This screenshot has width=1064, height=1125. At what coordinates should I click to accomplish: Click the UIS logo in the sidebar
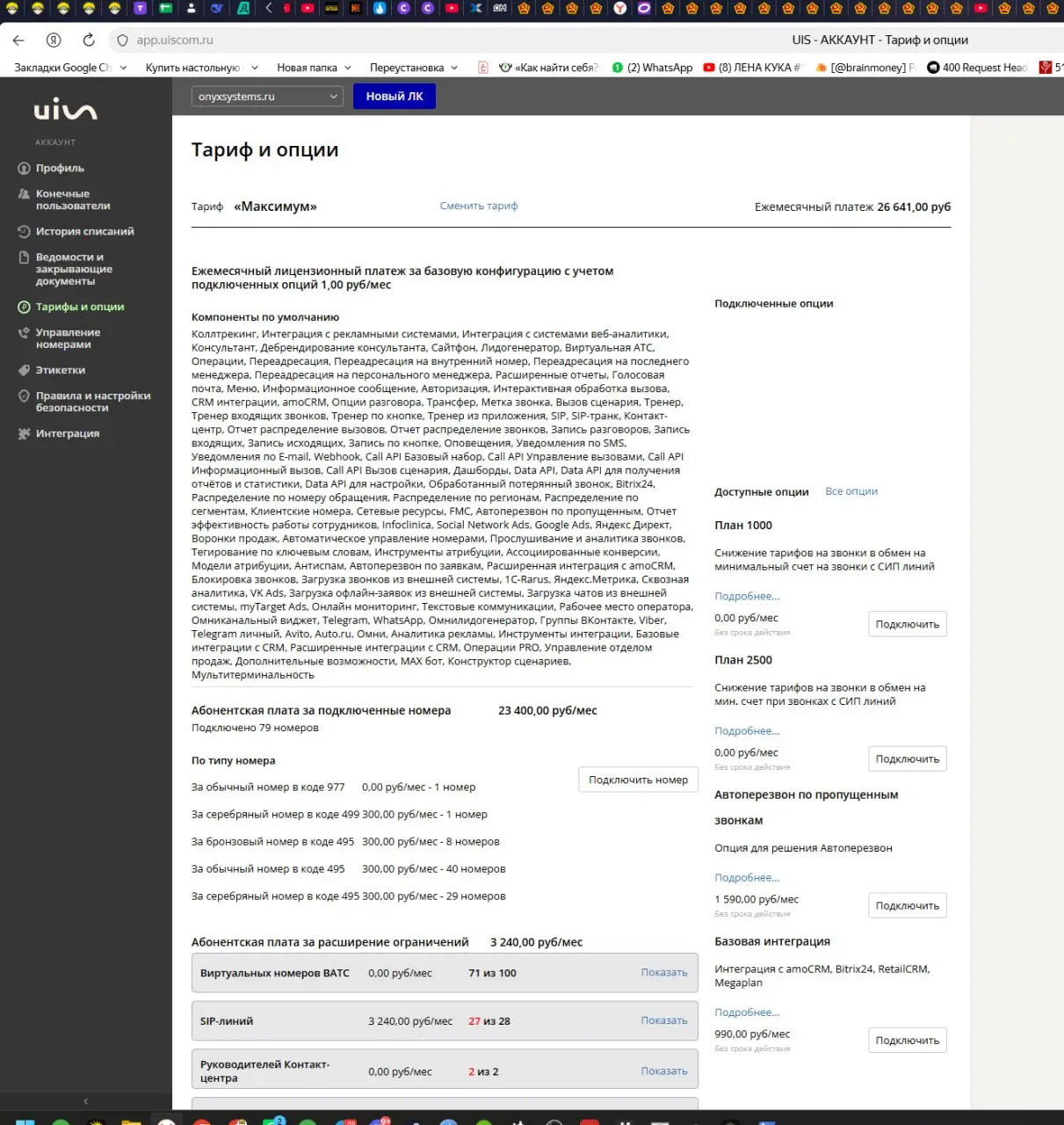coord(66,111)
